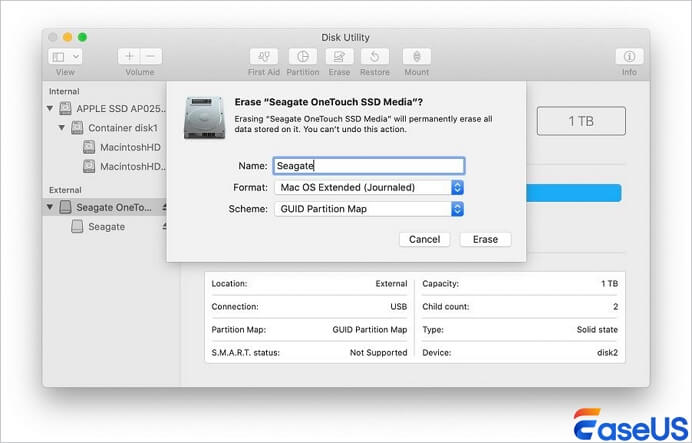The width and height of the screenshot is (692, 443).
Task: Add a volume with the plus button
Action: click(x=129, y=56)
